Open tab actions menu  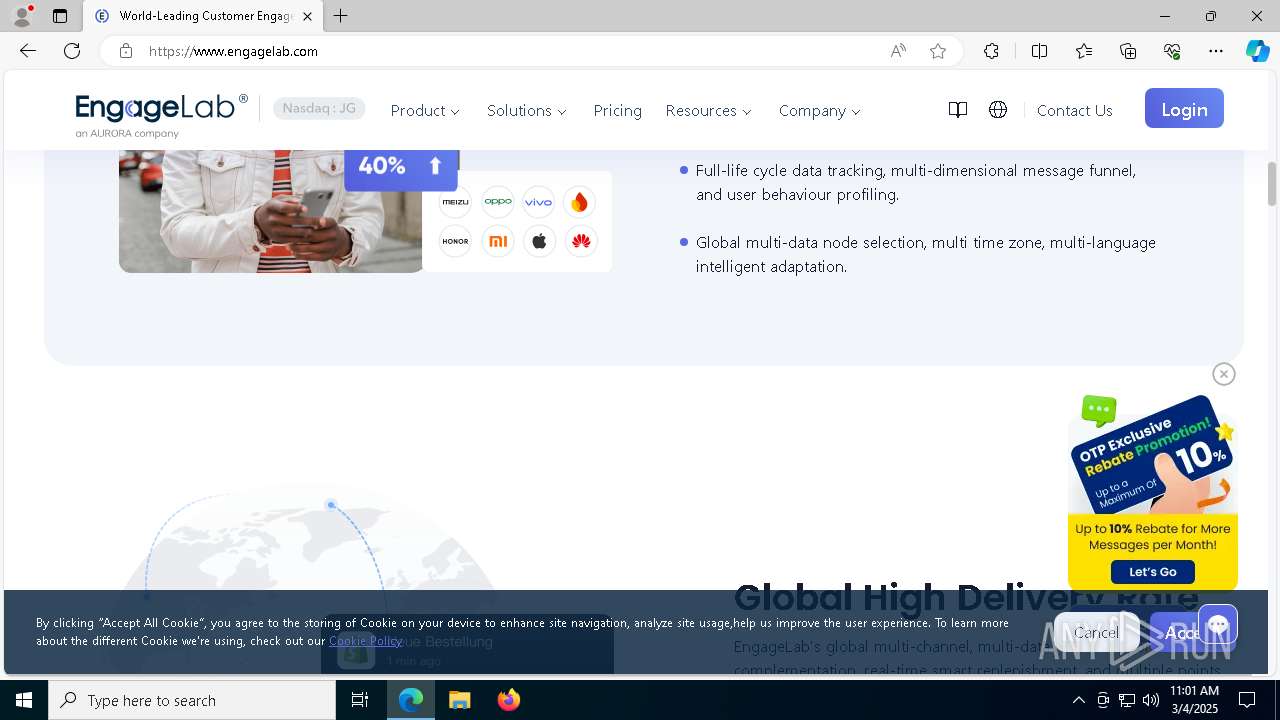(60, 16)
